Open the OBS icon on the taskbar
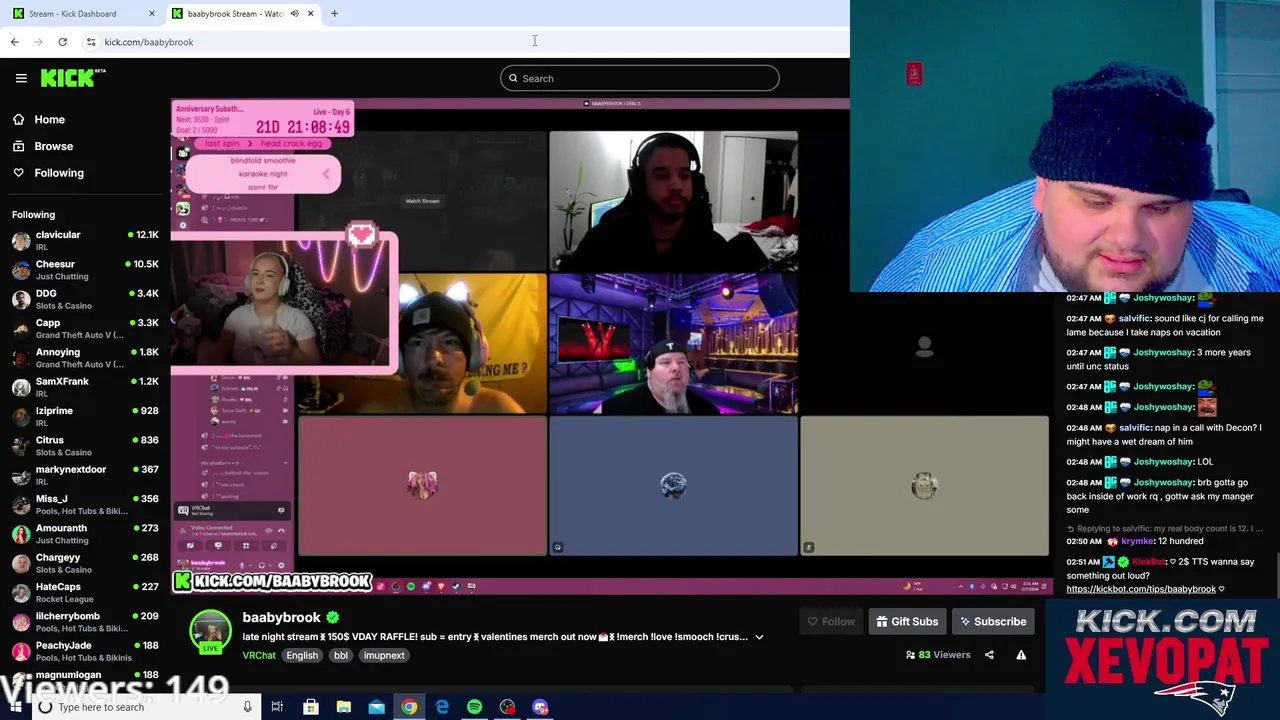This screenshot has height=720, width=1280. (x=507, y=707)
